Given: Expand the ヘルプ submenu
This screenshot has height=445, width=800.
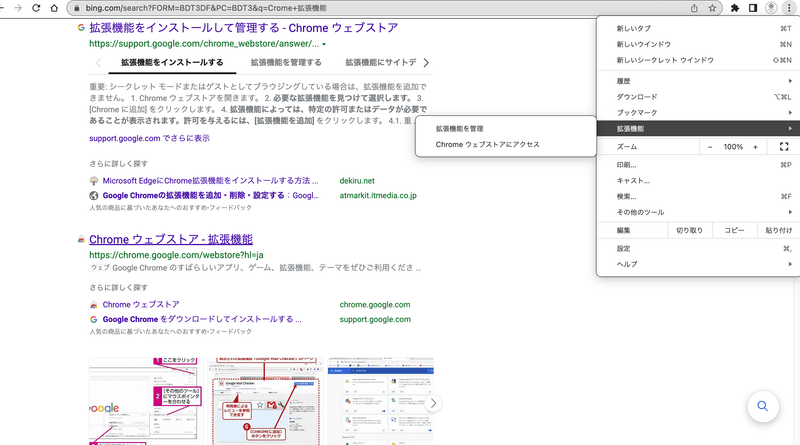Looking at the screenshot, I should pos(698,264).
